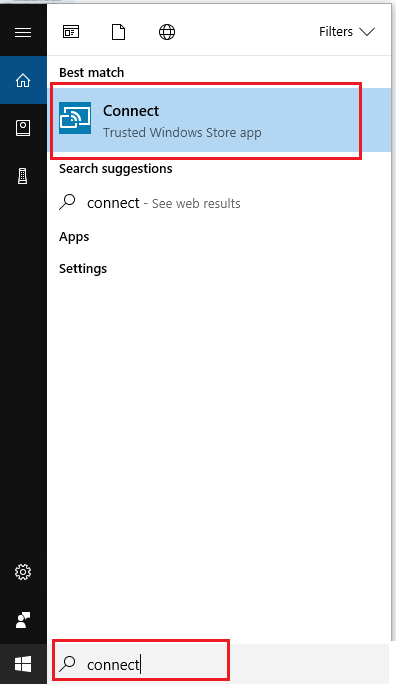The height and width of the screenshot is (684, 396).
Task: Open Settings gear in the sidebar
Action: point(23,572)
